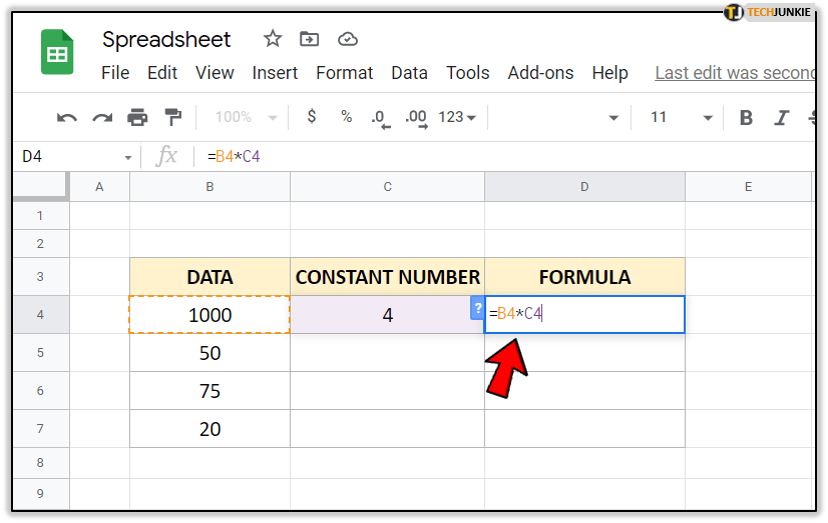Viewport: 828px width, 523px height.
Task: Expand the 123 number format dropdown
Action: 457,117
